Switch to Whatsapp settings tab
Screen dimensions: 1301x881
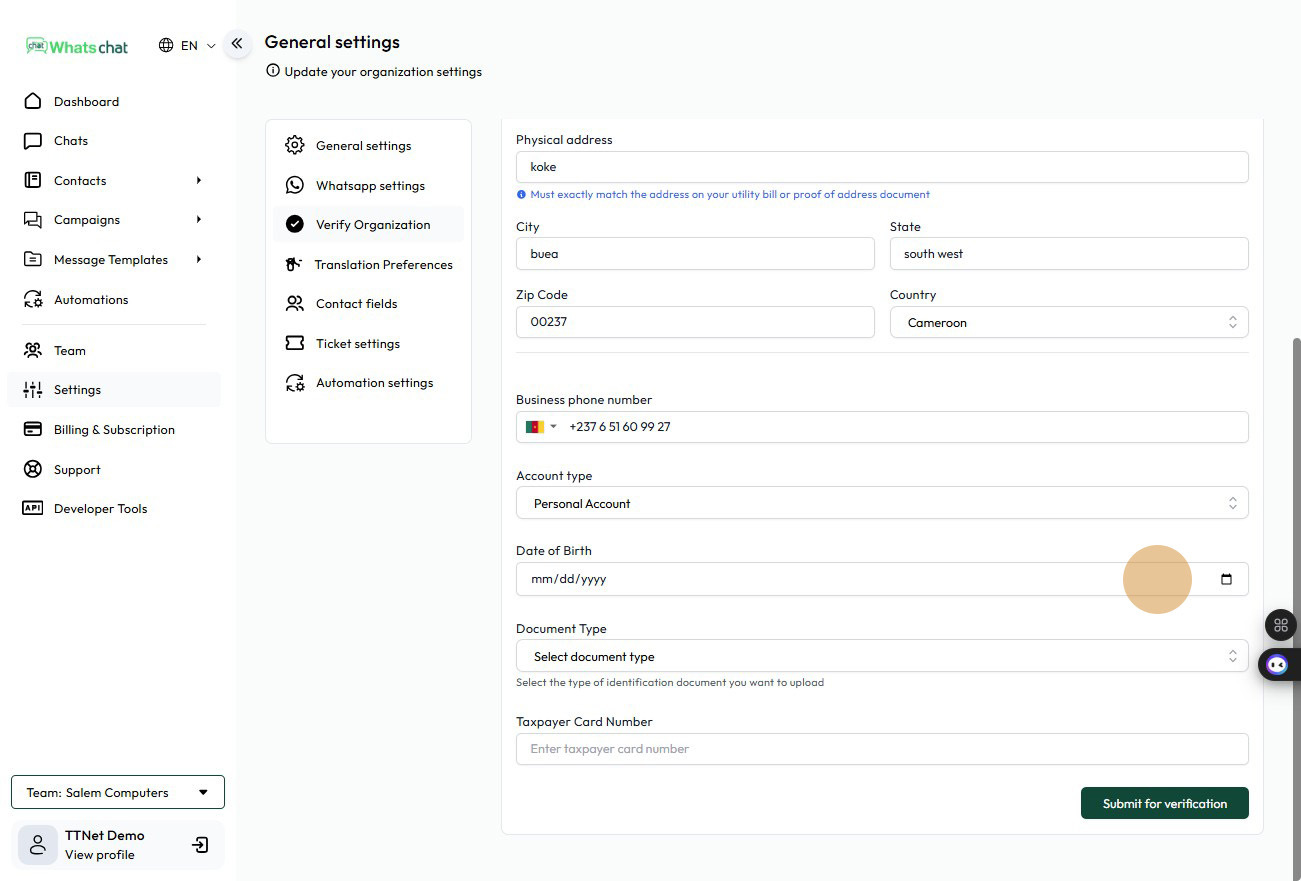point(369,186)
